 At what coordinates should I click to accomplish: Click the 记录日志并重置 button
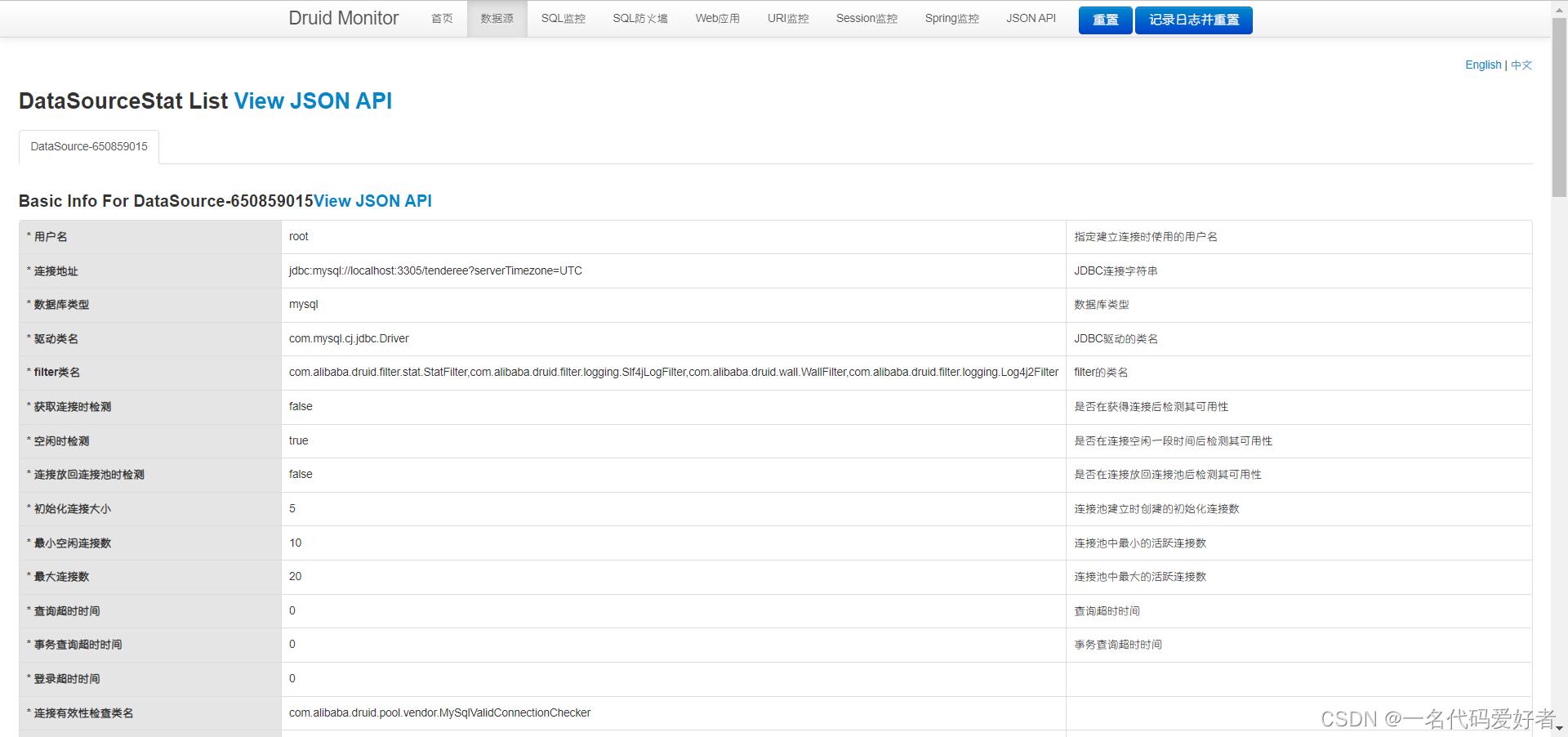pyautogui.click(x=1192, y=20)
